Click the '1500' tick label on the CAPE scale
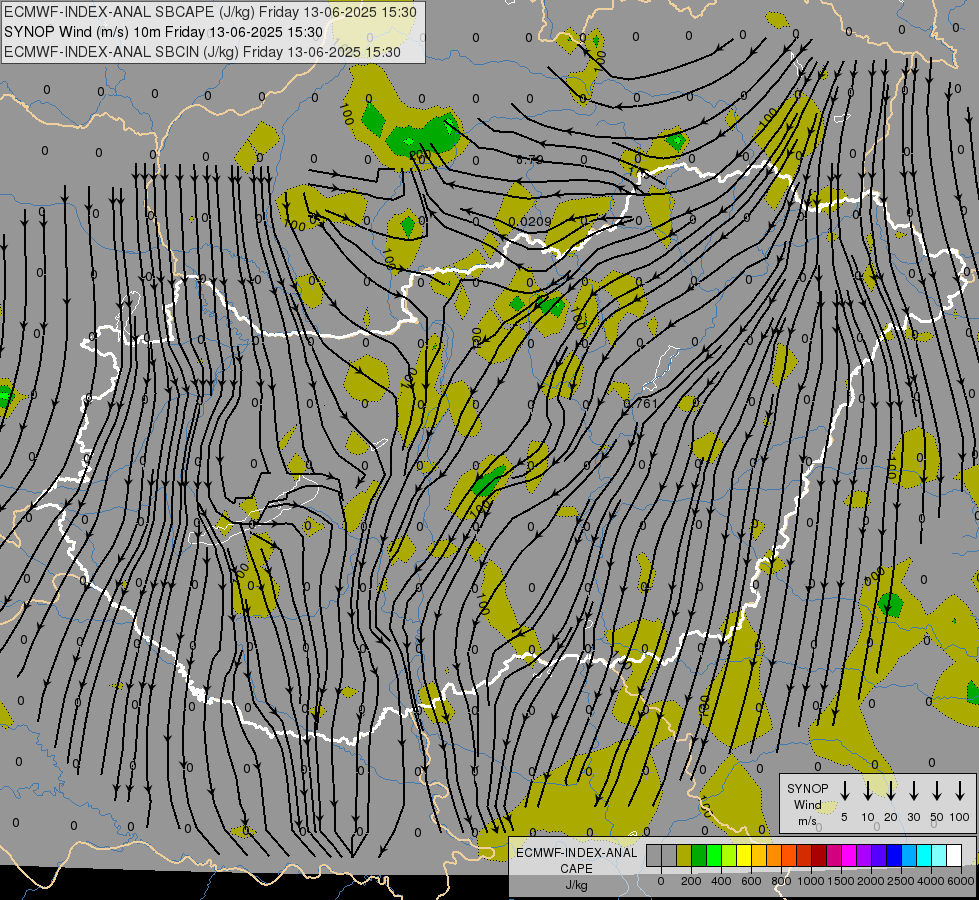Screen dimensions: 979x900 click(x=841, y=881)
